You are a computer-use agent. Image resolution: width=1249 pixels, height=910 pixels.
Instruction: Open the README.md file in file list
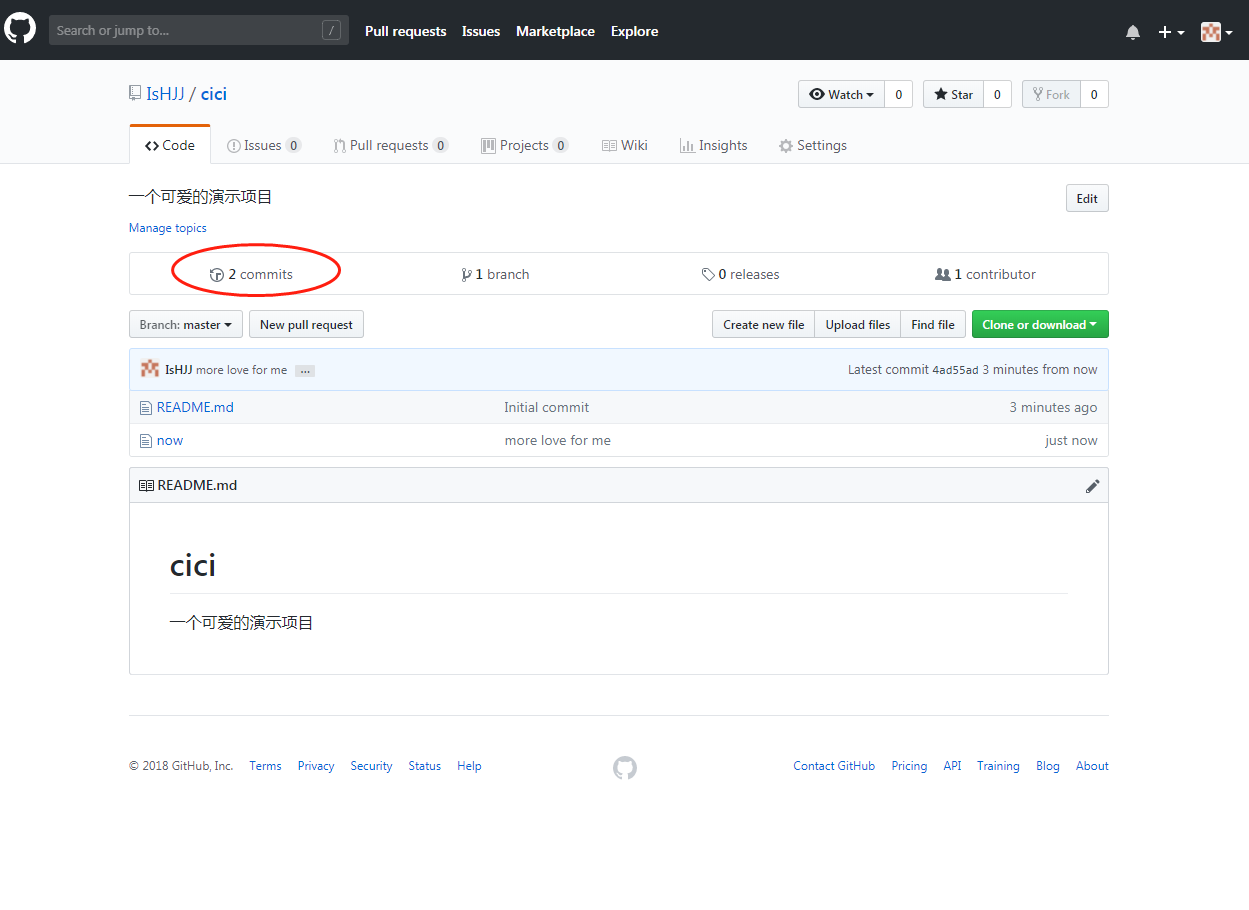[195, 407]
